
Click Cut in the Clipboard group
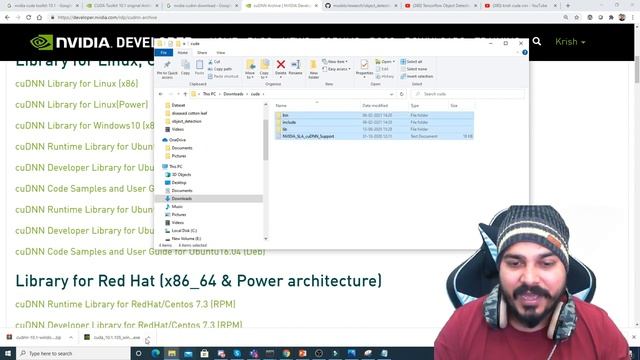coord(214,62)
